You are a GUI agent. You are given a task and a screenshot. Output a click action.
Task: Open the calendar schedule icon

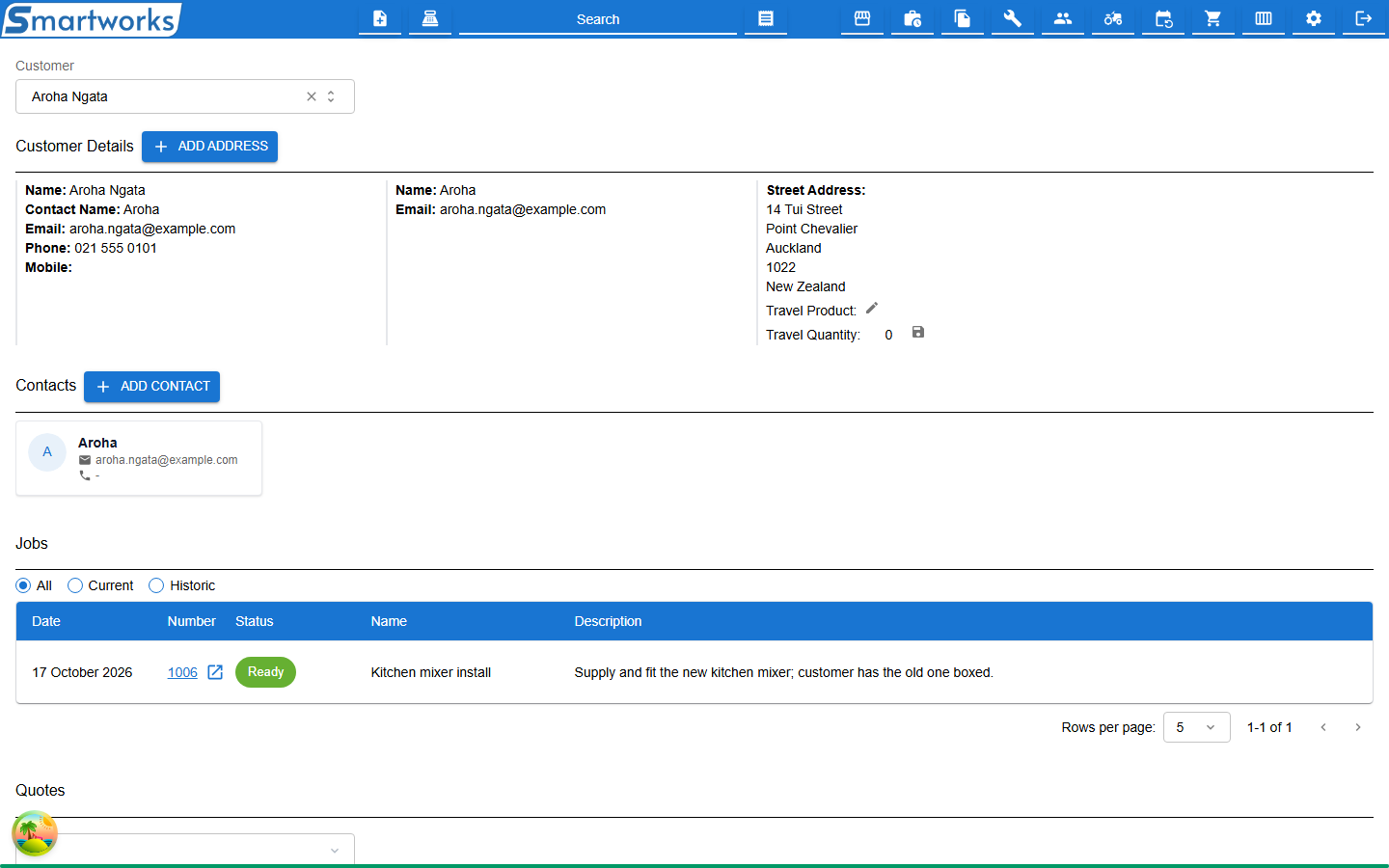pos(1163,18)
